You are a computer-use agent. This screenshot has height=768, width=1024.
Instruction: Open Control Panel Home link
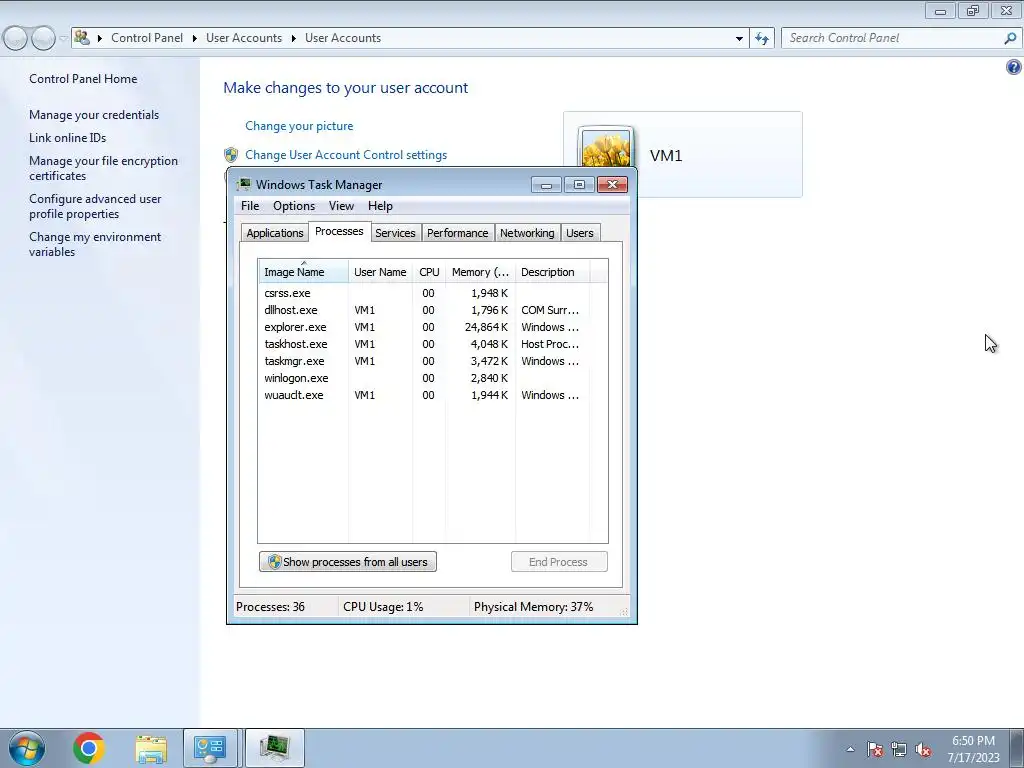pos(83,79)
